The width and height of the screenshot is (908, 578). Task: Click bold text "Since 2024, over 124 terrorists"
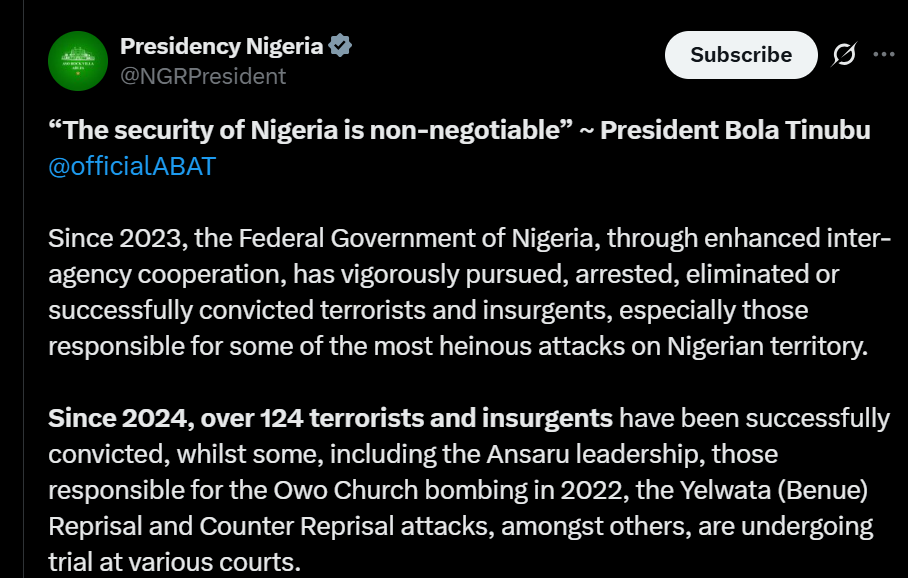[330, 418]
